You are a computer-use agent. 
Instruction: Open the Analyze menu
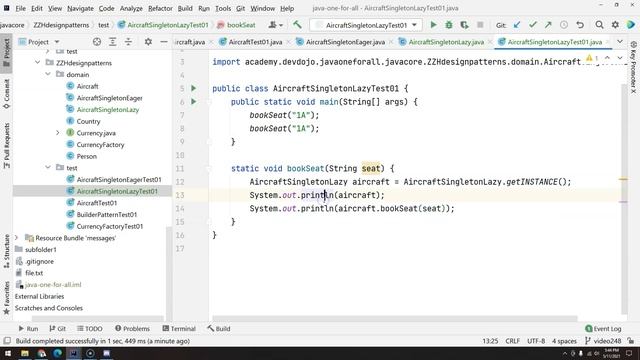pos(131,8)
